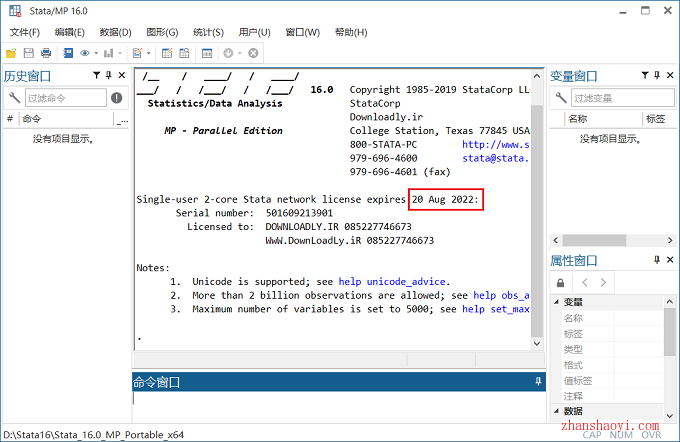
Task: Click the 过滤变量 filter field
Action: (623, 98)
